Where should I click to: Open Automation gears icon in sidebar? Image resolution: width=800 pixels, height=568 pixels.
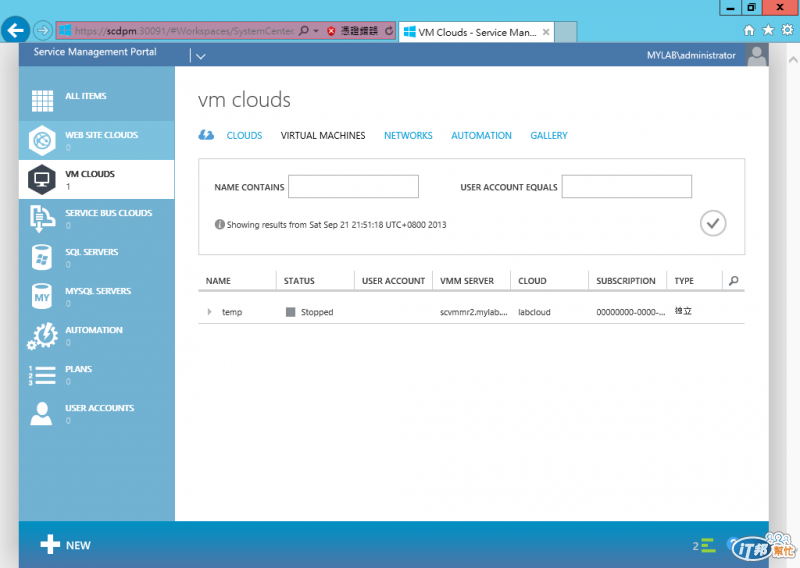[42, 335]
